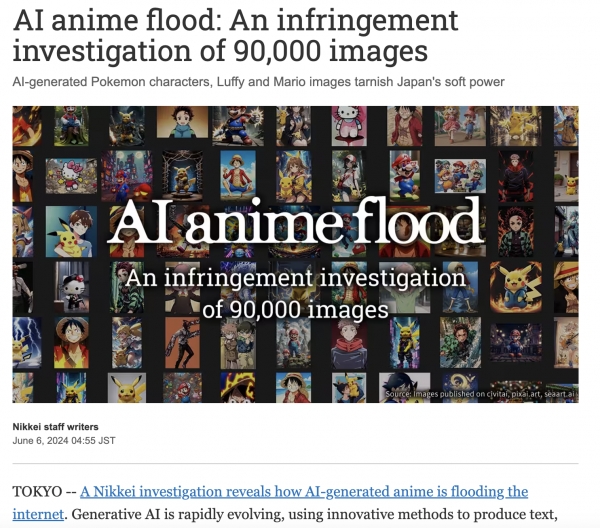Click the boy hugging Pikachu thumbnail
The width and height of the screenshot is (600, 528).
tap(71, 231)
